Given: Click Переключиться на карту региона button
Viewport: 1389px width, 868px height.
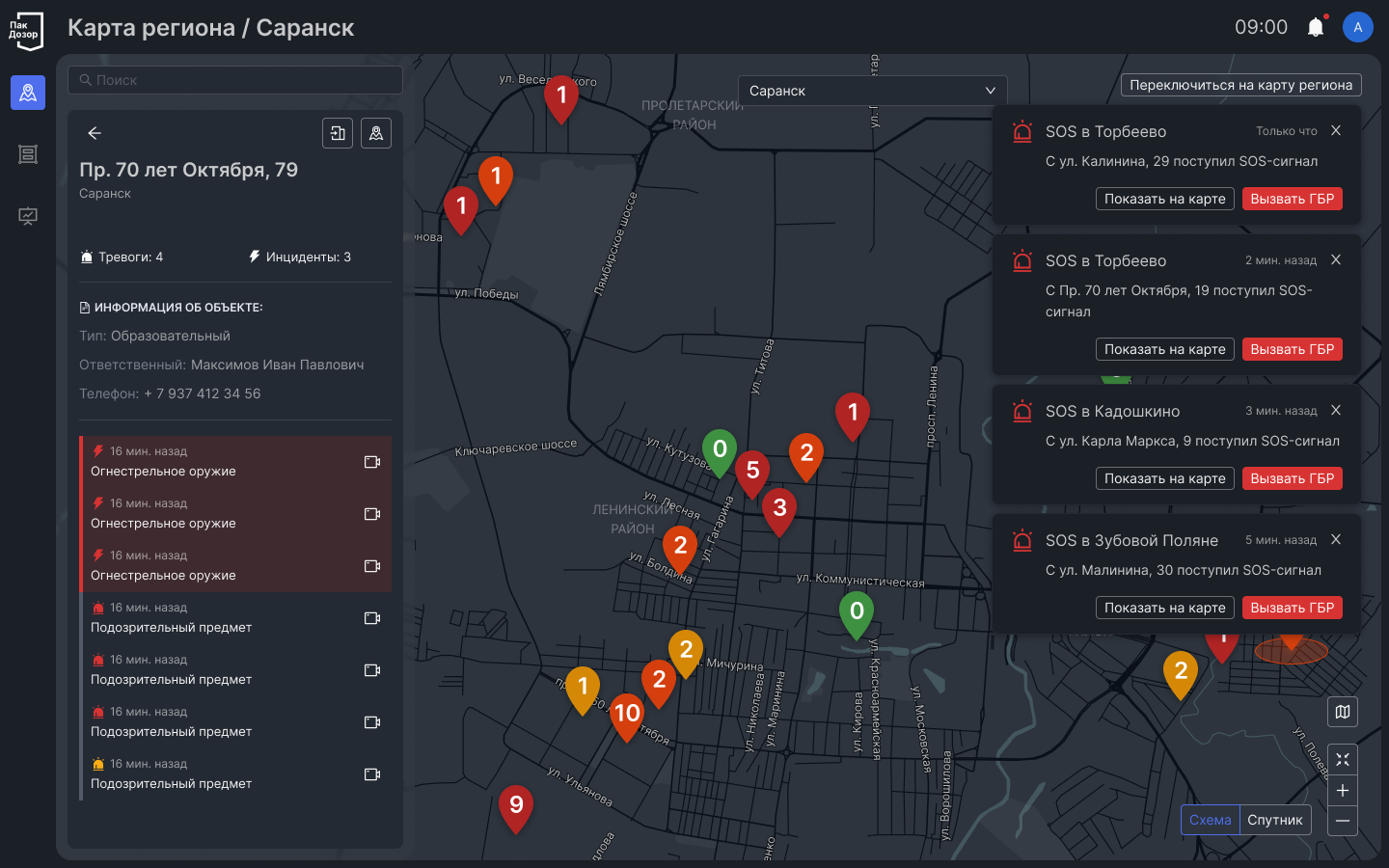Looking at the screenshot, I should pyautogui.click(x=1240, y=85).
